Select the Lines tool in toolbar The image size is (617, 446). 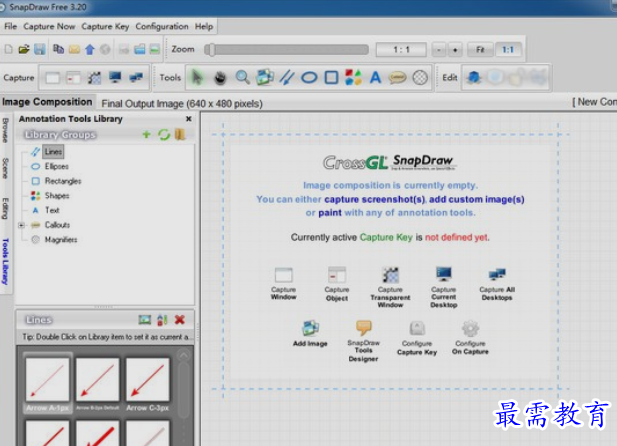pos(287,77)
